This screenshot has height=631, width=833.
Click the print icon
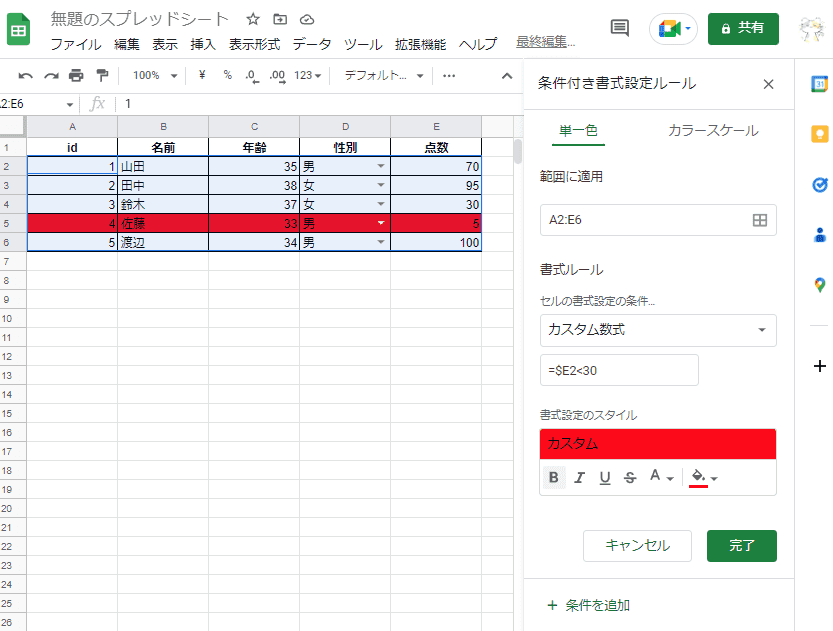(x=74, y=75)
